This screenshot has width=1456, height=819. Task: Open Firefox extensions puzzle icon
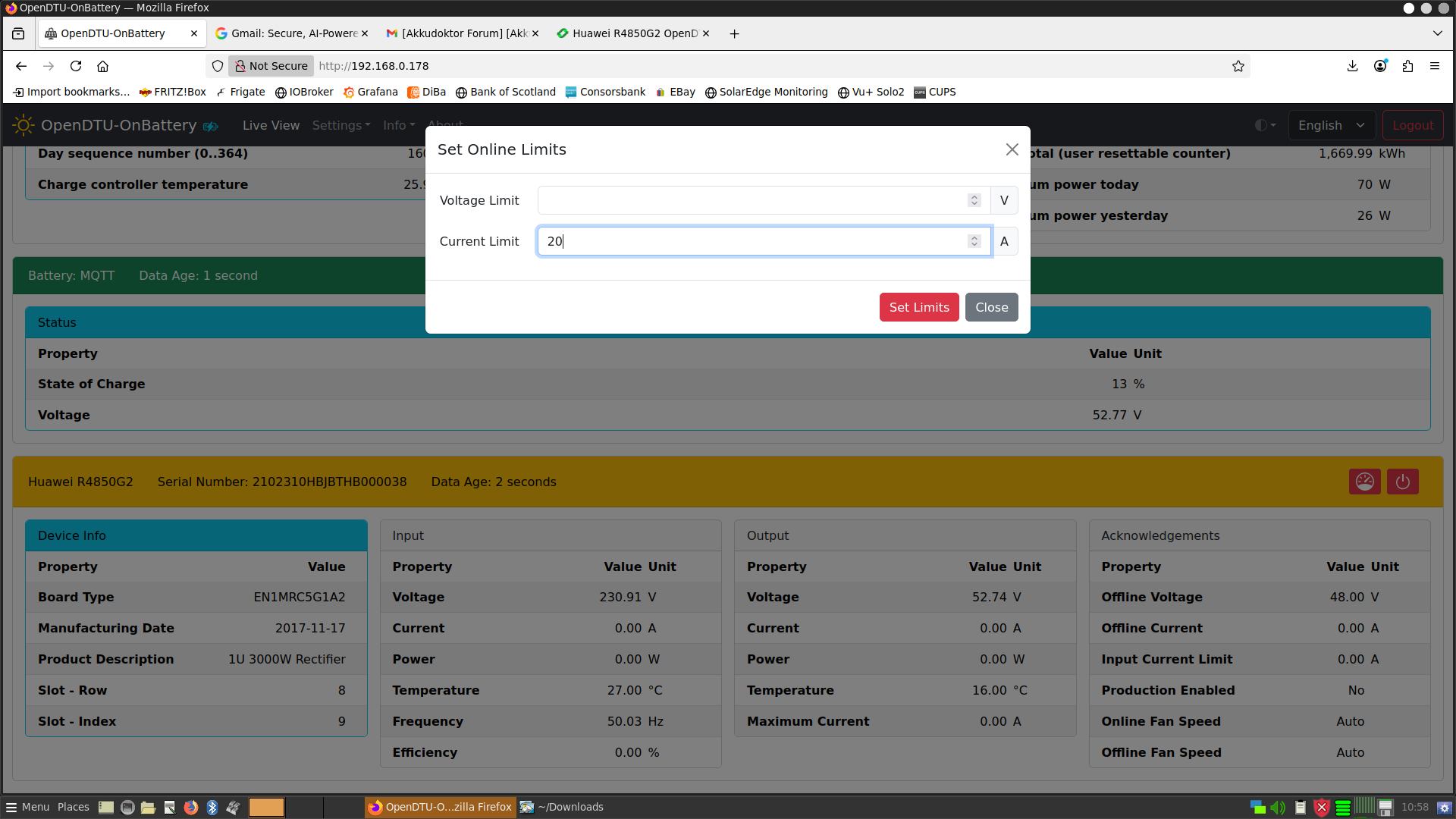1407,66
